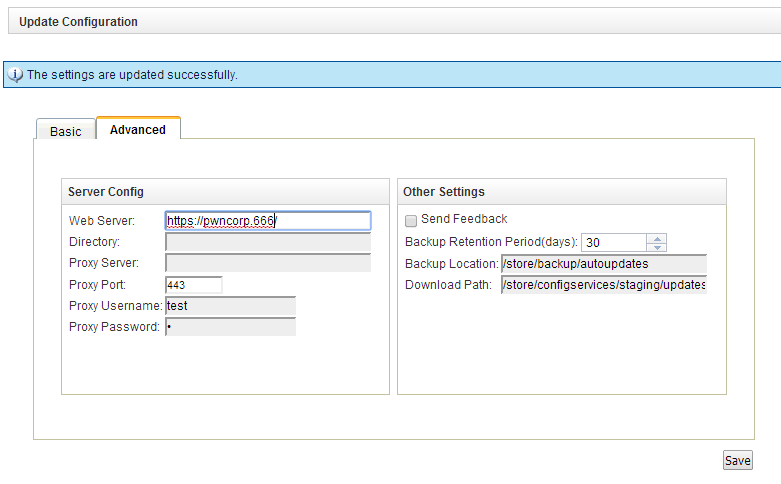The height and width of the screenshot is (484, 781).
Task: Switch to the Basic tab
Action: point(66,129)
